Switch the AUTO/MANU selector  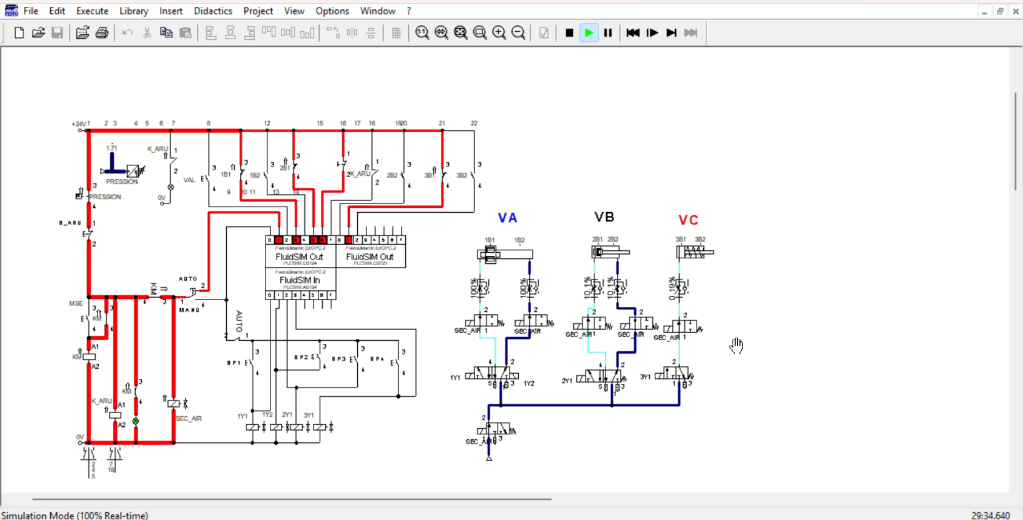pos(192,292)
